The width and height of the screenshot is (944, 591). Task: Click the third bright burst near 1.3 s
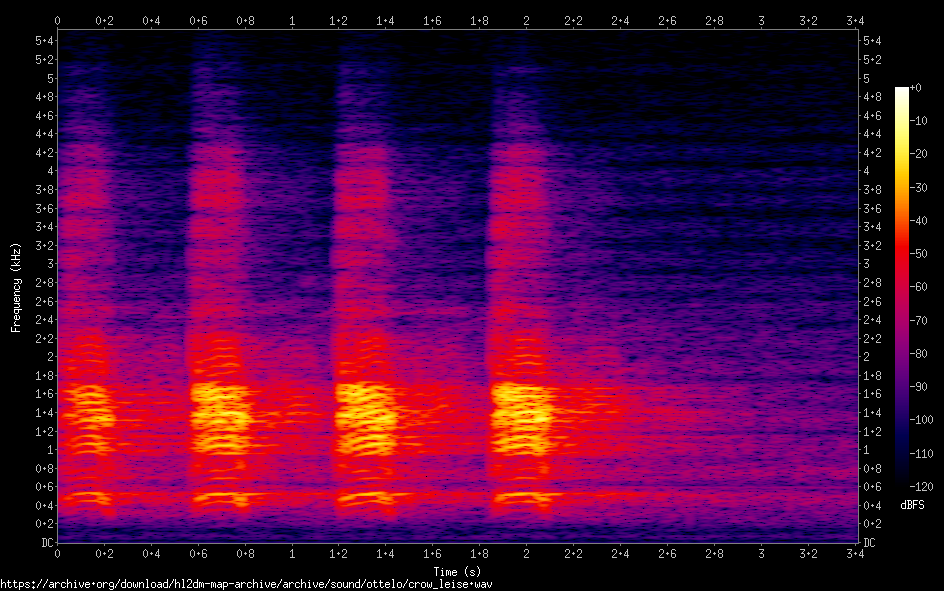365,410
